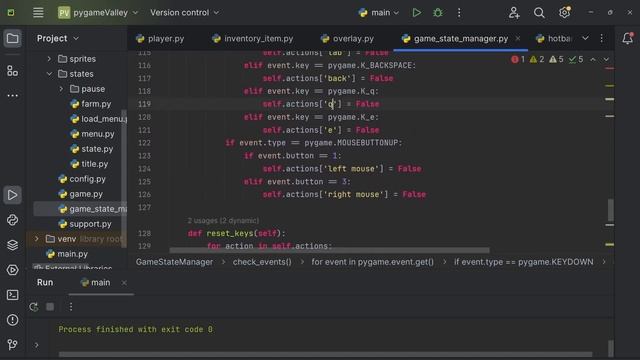Open more run actions menu
640x360 pixels.
point(459,13)
